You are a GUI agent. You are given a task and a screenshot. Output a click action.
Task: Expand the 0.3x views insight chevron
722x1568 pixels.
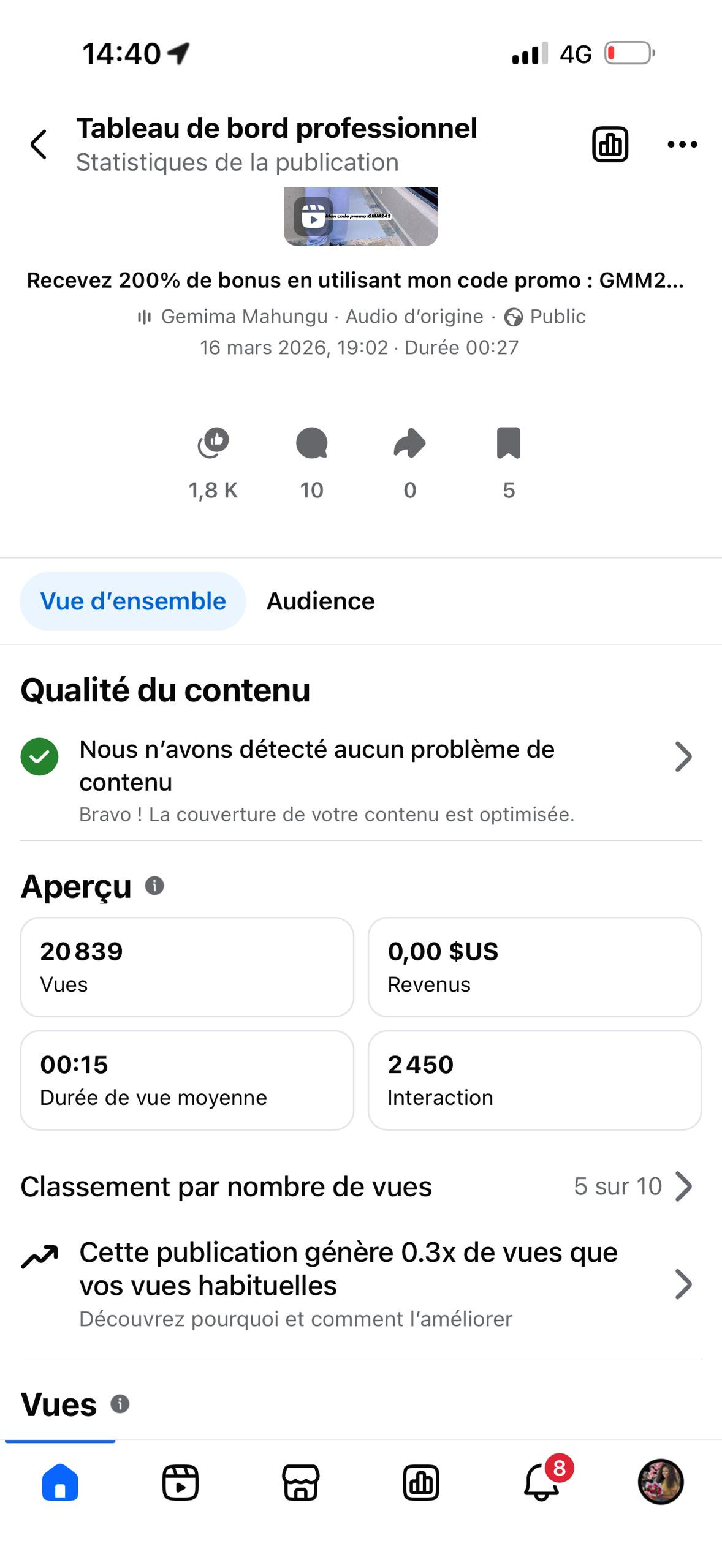(x=683, y=1284)
